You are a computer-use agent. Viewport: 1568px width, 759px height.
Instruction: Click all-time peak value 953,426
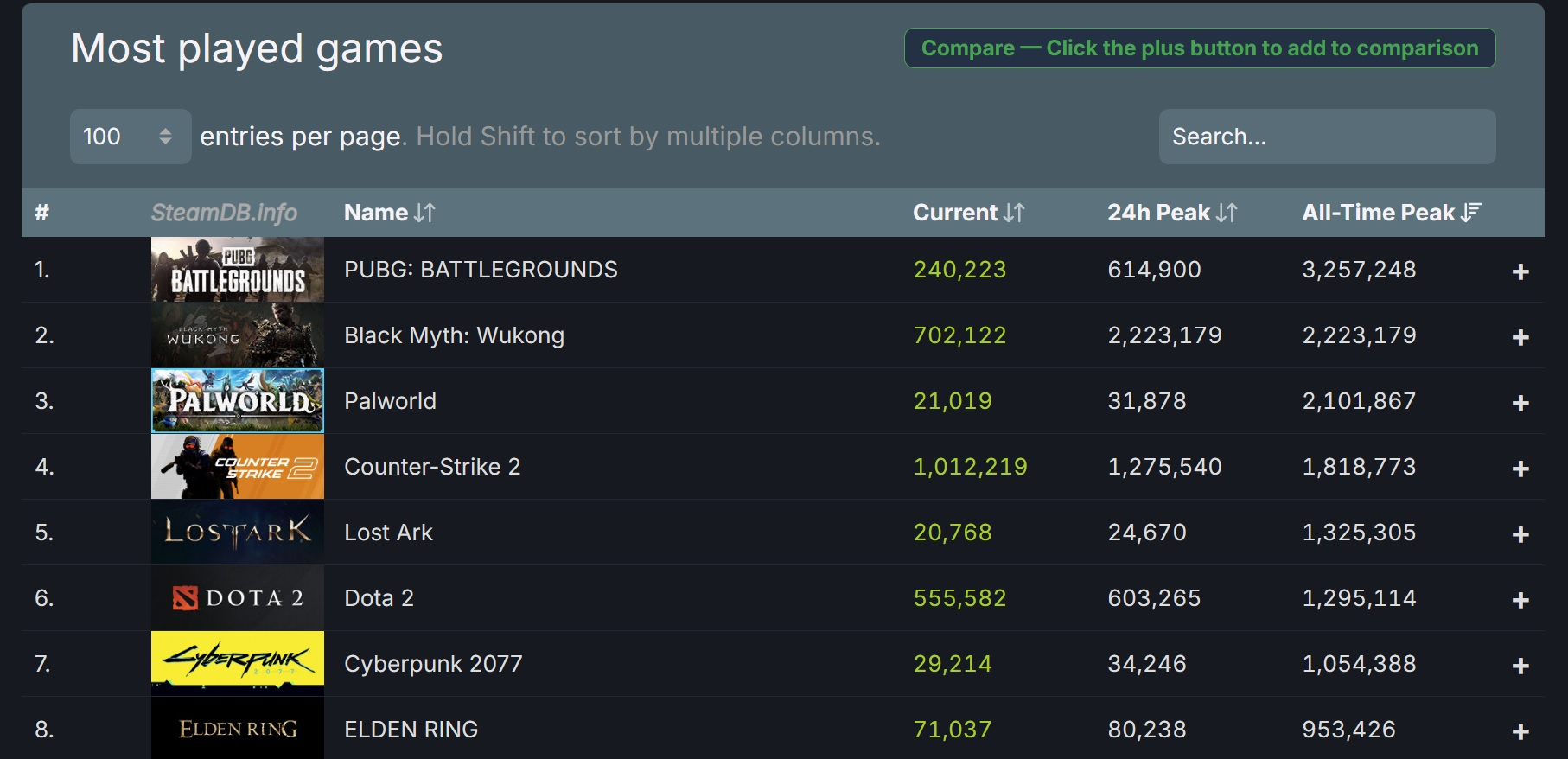(1348, 730)
